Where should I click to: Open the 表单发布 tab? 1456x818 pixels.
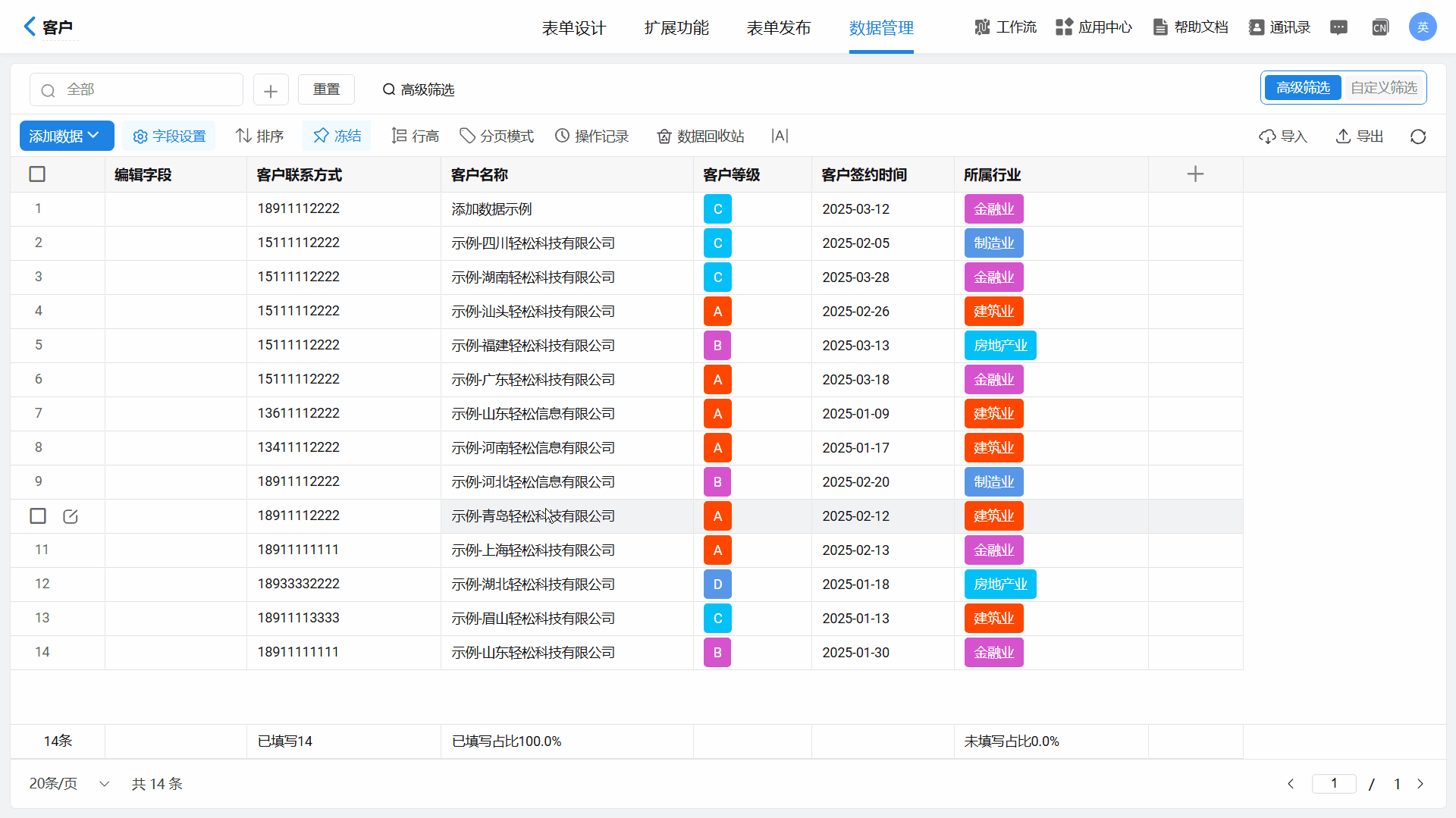click(779, 28)
